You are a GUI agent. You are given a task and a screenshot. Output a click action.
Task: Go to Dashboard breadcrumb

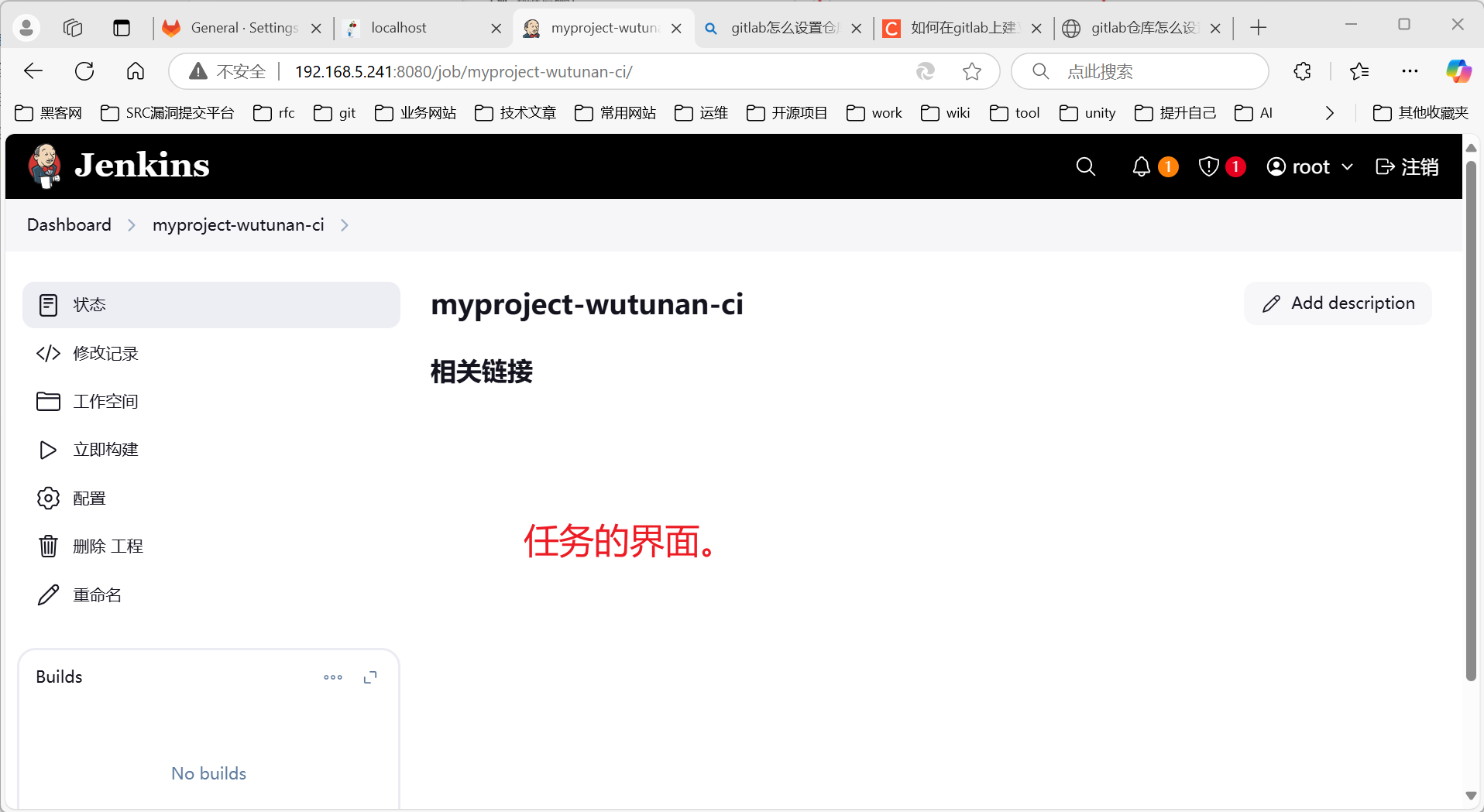pyautogui.click(x=69, y=224)
